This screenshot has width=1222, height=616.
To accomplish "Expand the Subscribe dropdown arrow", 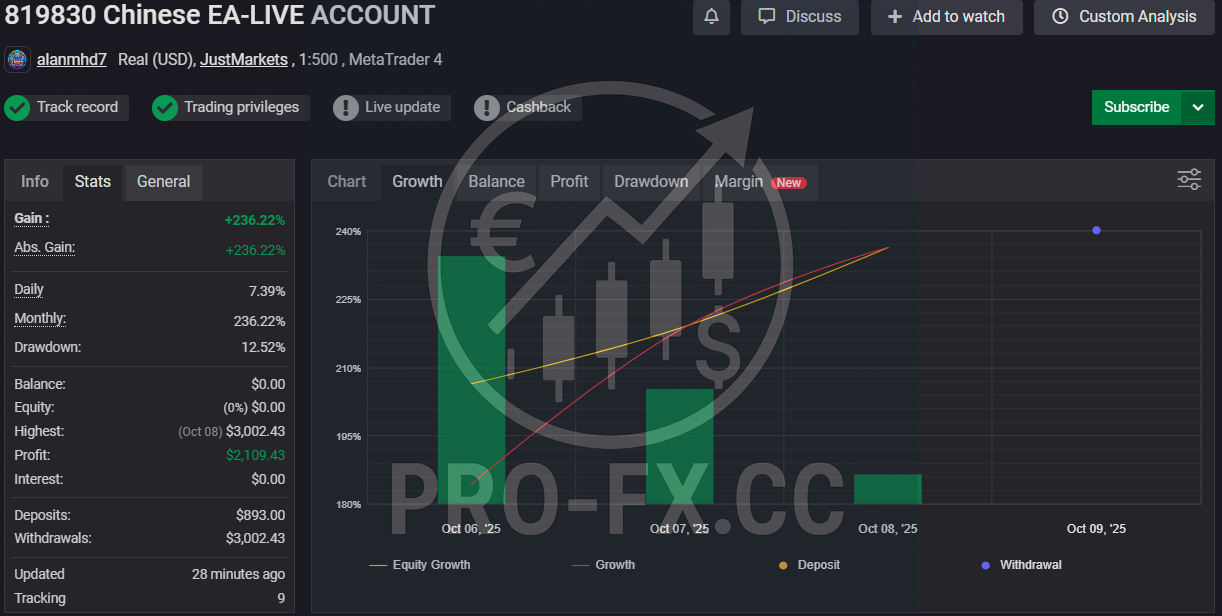I will pyautogui.click(x=1198, y=107).
